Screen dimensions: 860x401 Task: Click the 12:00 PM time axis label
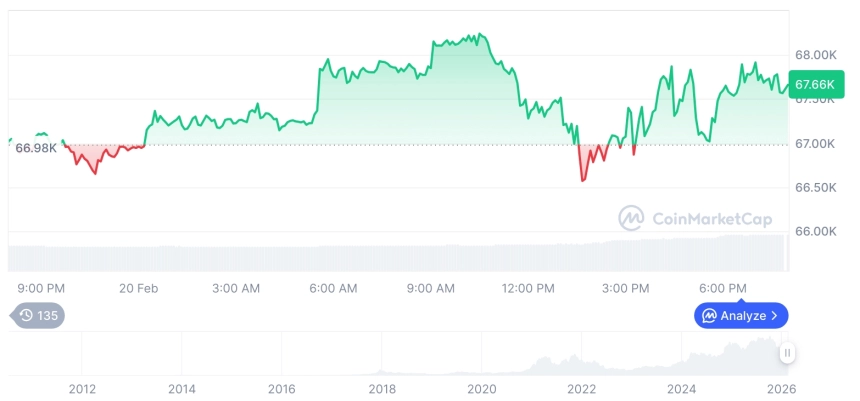coord(528,288)
